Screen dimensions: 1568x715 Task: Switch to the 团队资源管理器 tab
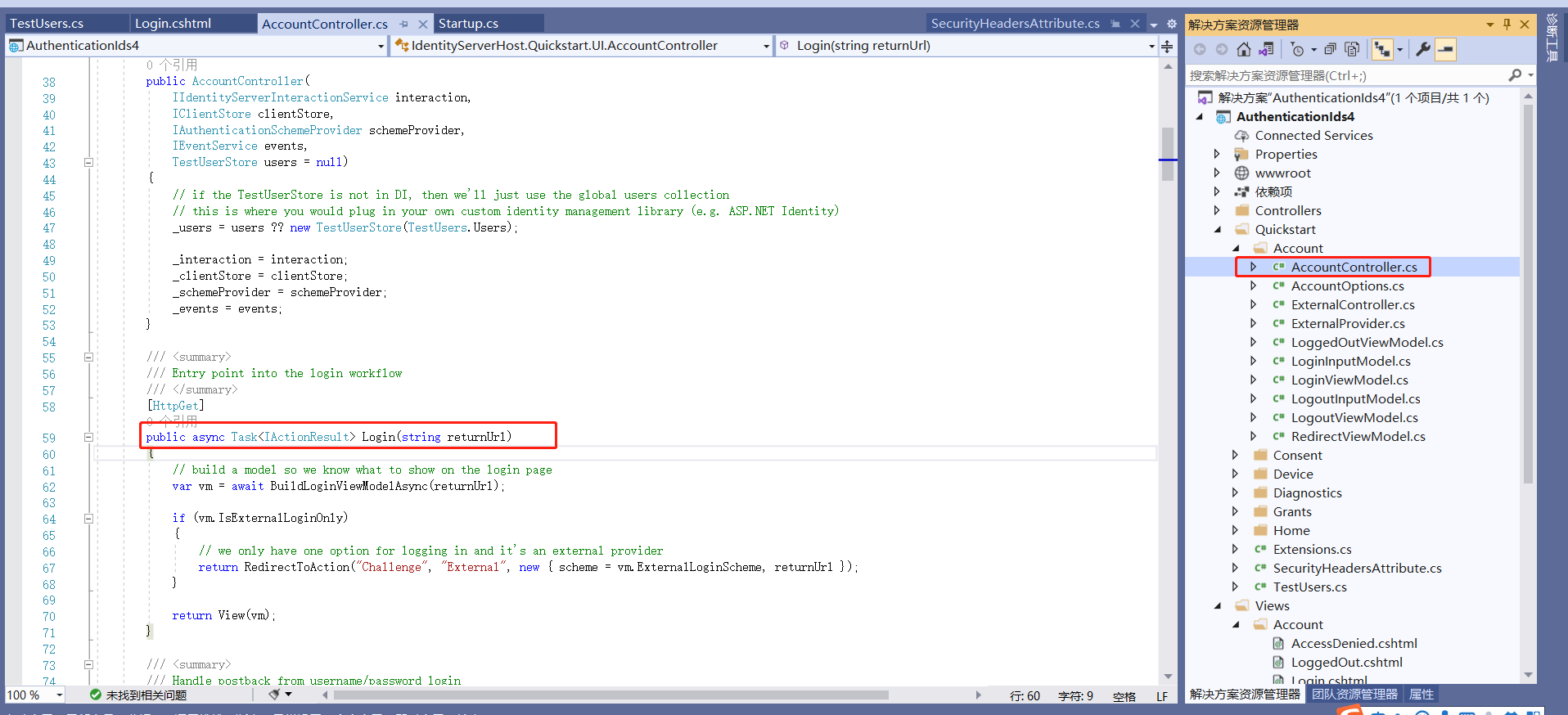click(x=1354, y=694)
